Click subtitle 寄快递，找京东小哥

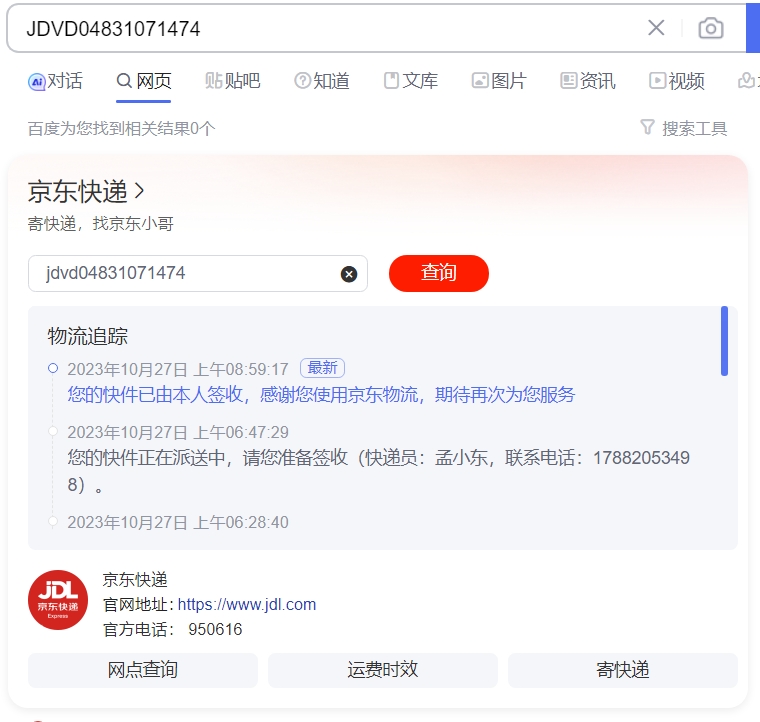coord(100,223)
